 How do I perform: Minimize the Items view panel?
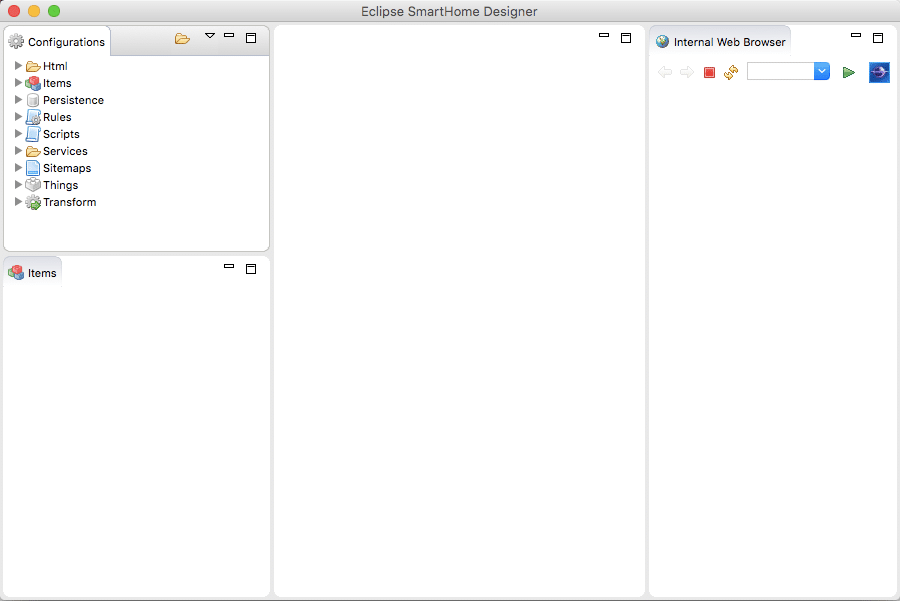pos(229,266)
